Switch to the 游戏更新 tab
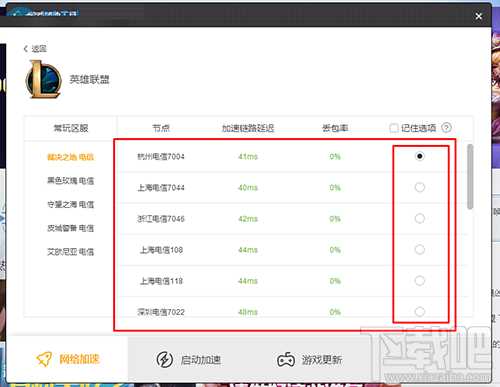This screenshot has width=500, height=387. click(x=309, y=360)
